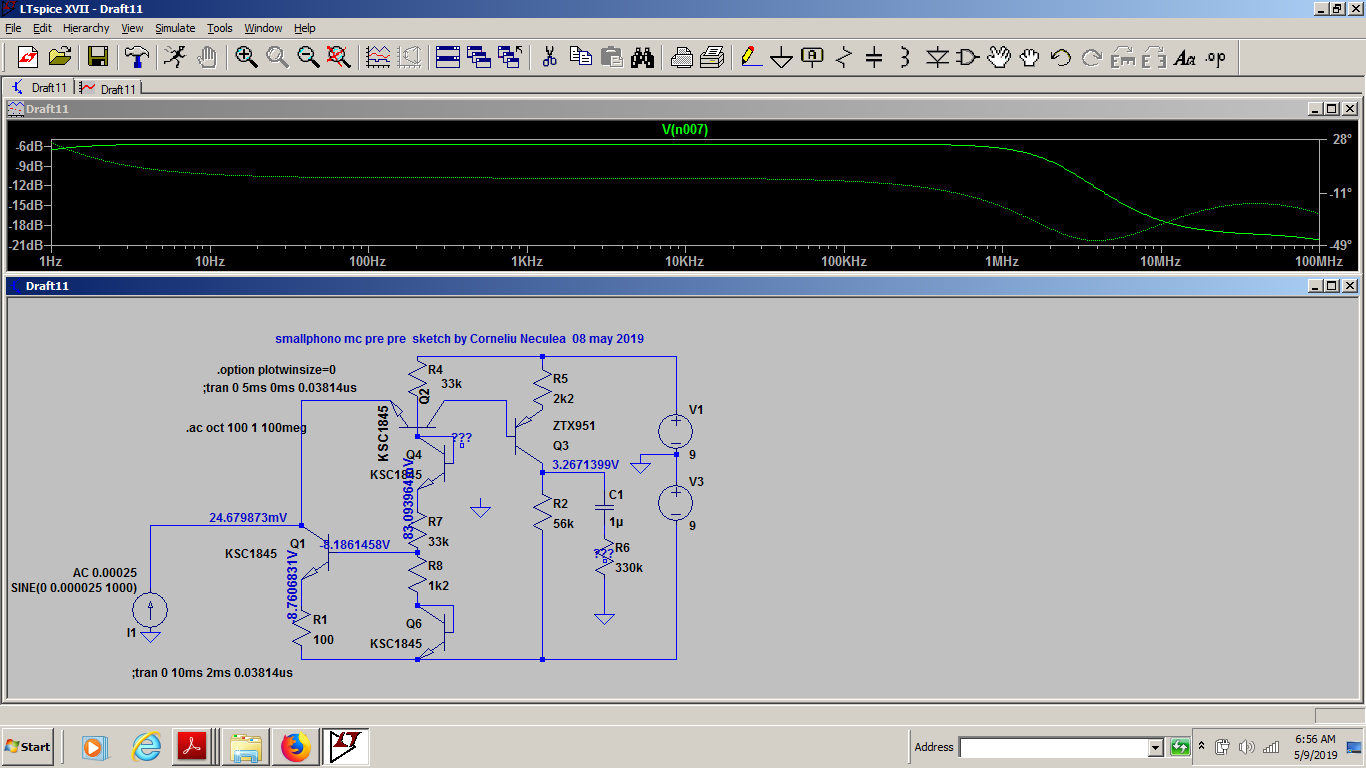Click the 1MHz frequency axis label

pyautogui.click(x=1002, y=261)
